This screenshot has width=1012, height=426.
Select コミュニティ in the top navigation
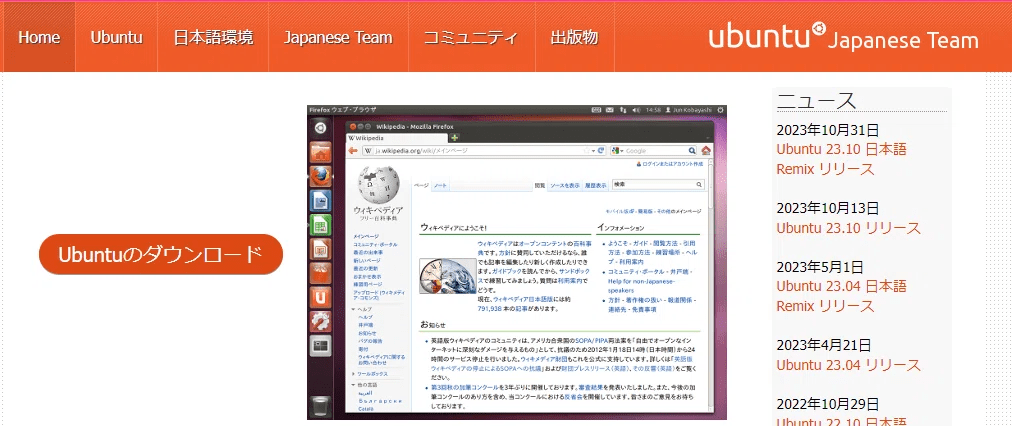click(470, 38)
